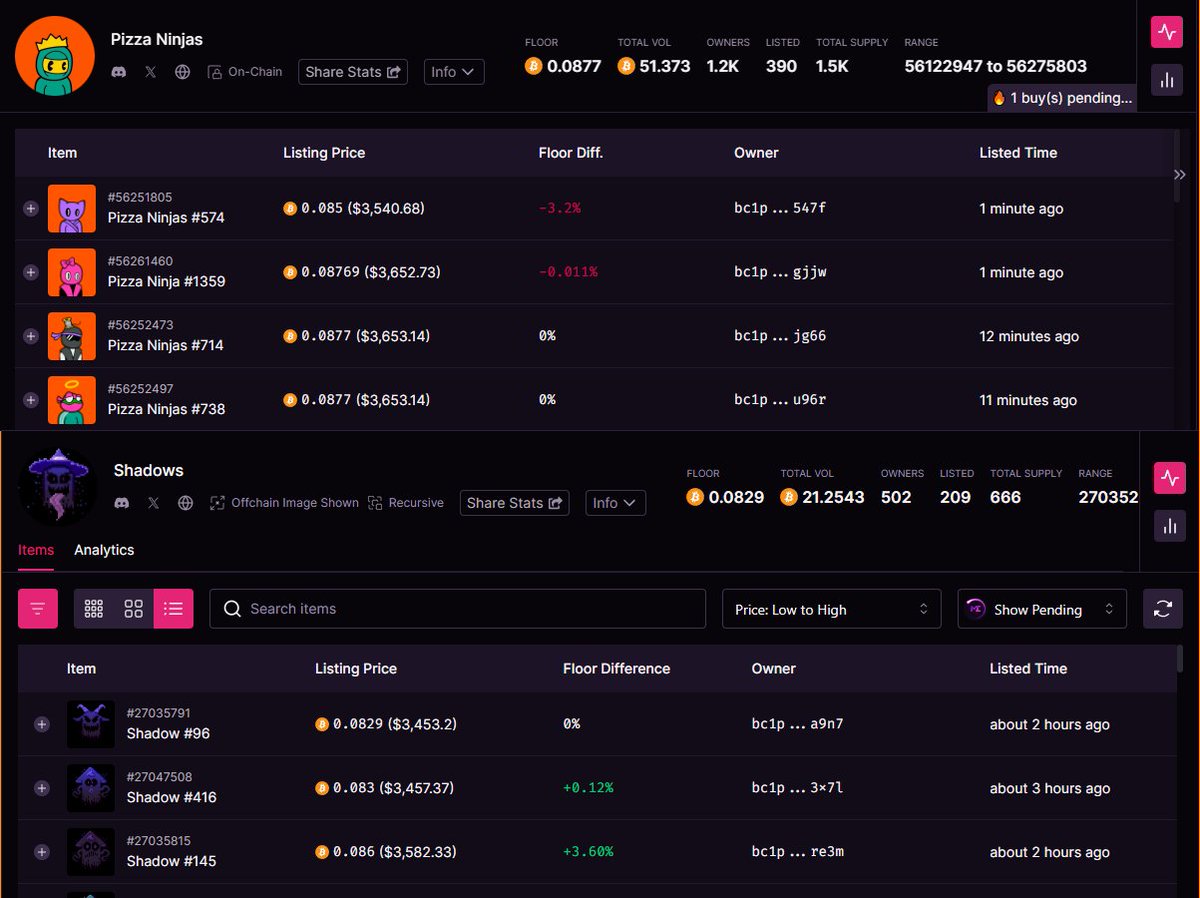Screen dimensions: 1200x898
Task: Expand row for Pizza Ninjas #738
Action: click(x=30, y=400)
